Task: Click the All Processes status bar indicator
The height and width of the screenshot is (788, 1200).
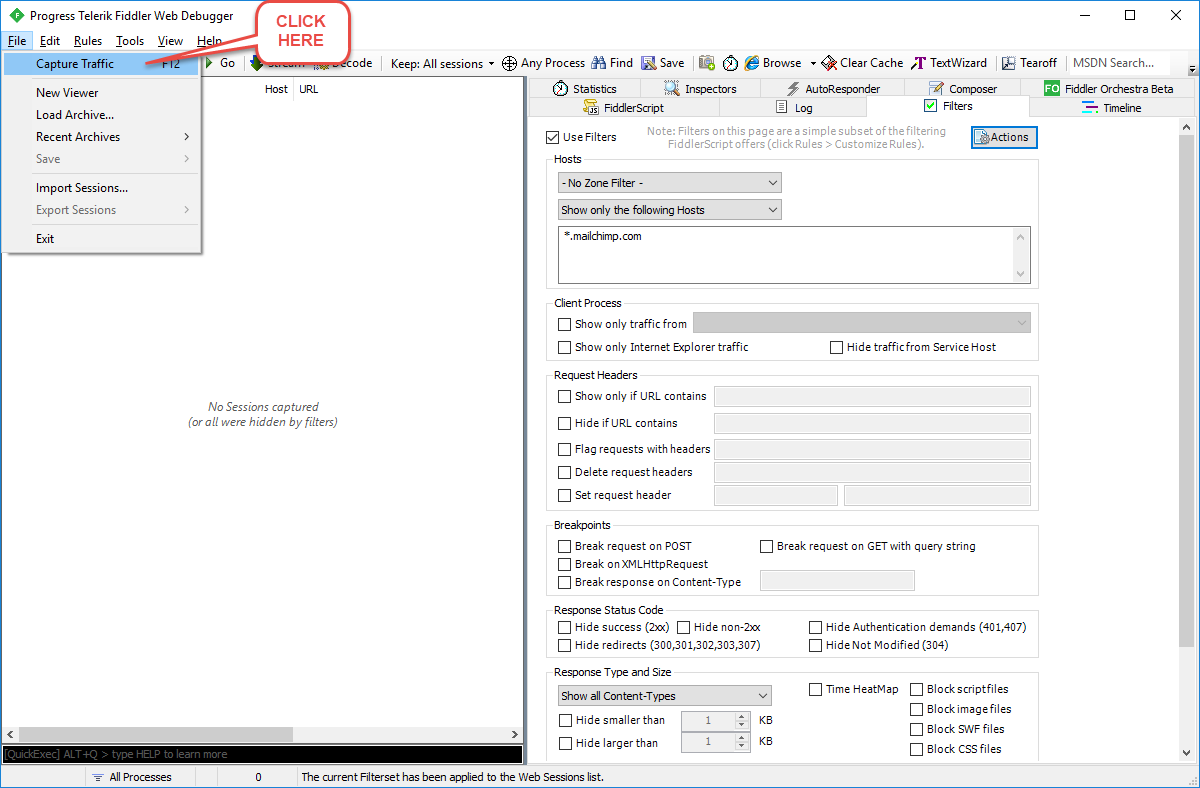Action: [x=132, y=777]
